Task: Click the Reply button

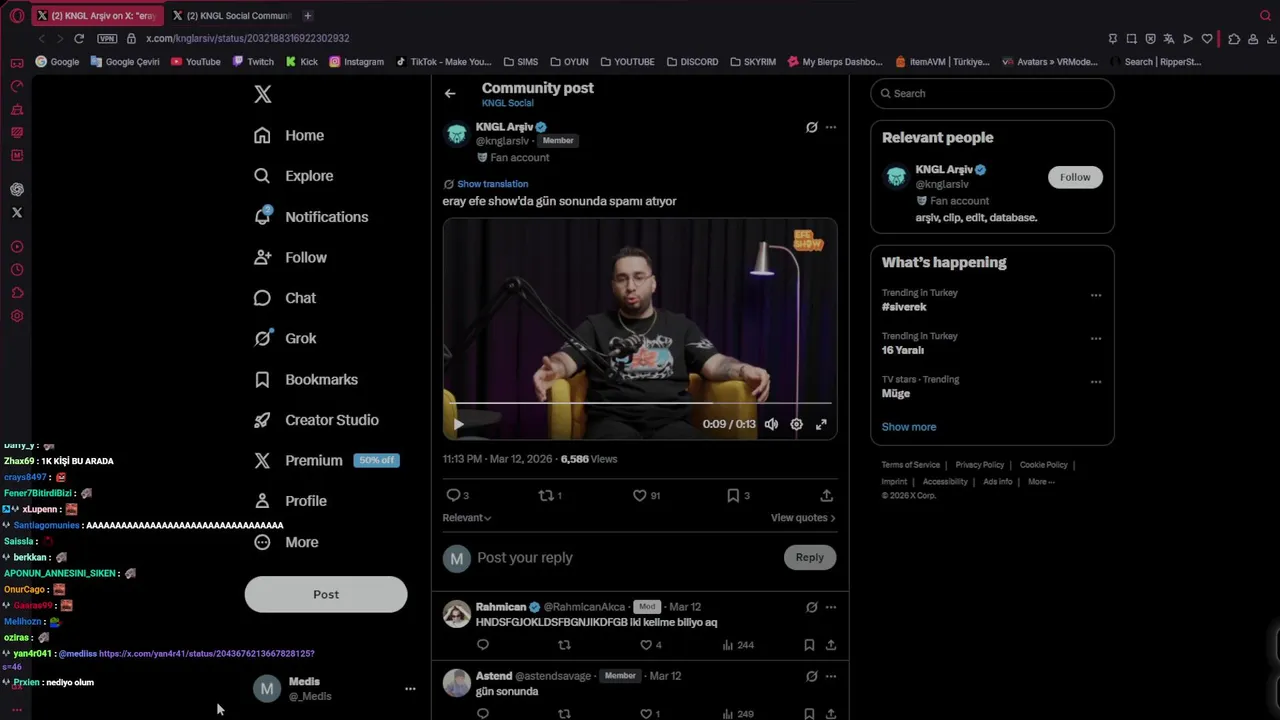Action: [810, 558]
